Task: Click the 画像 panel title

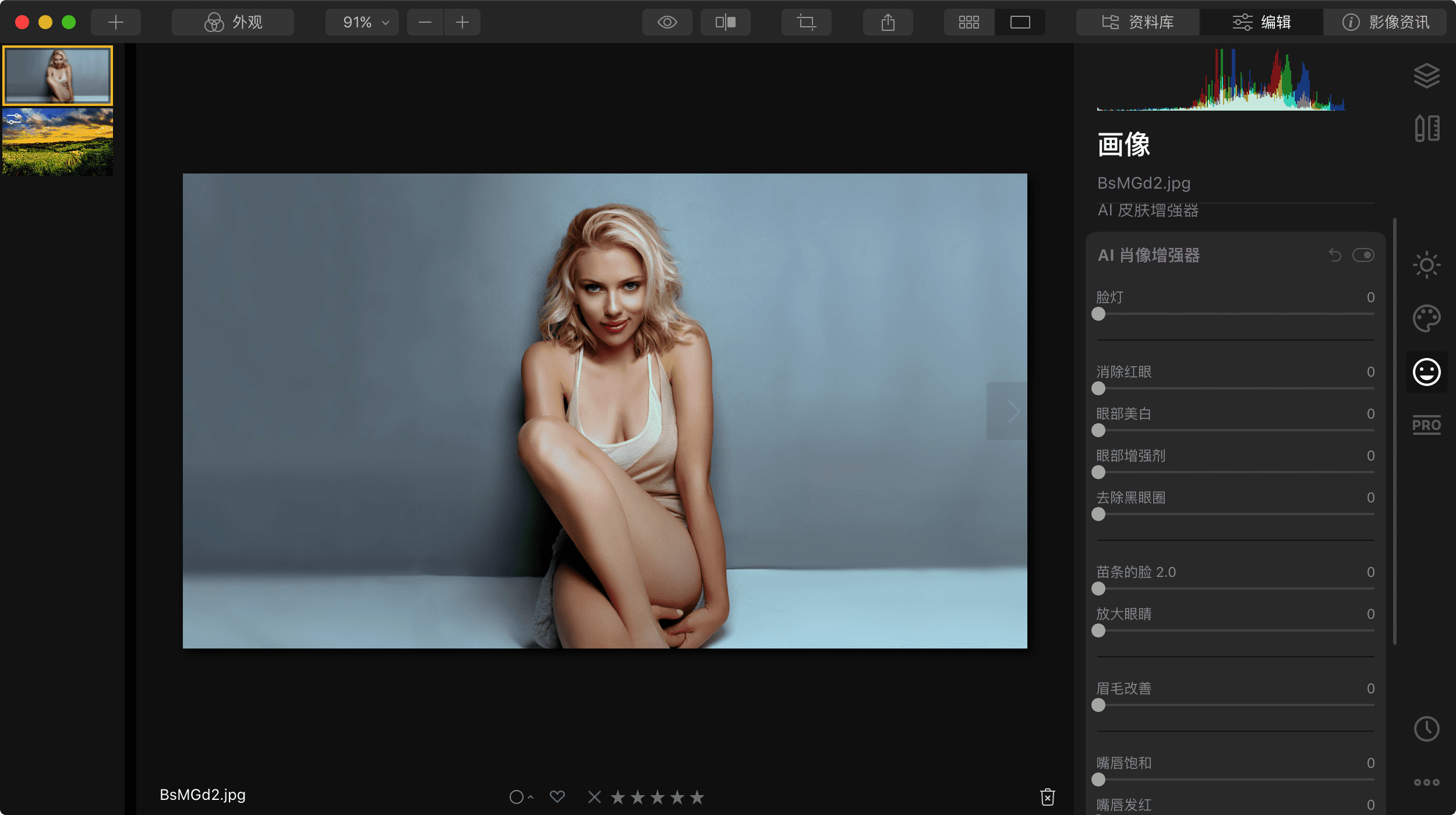Action: click(x=1123, y=144)
